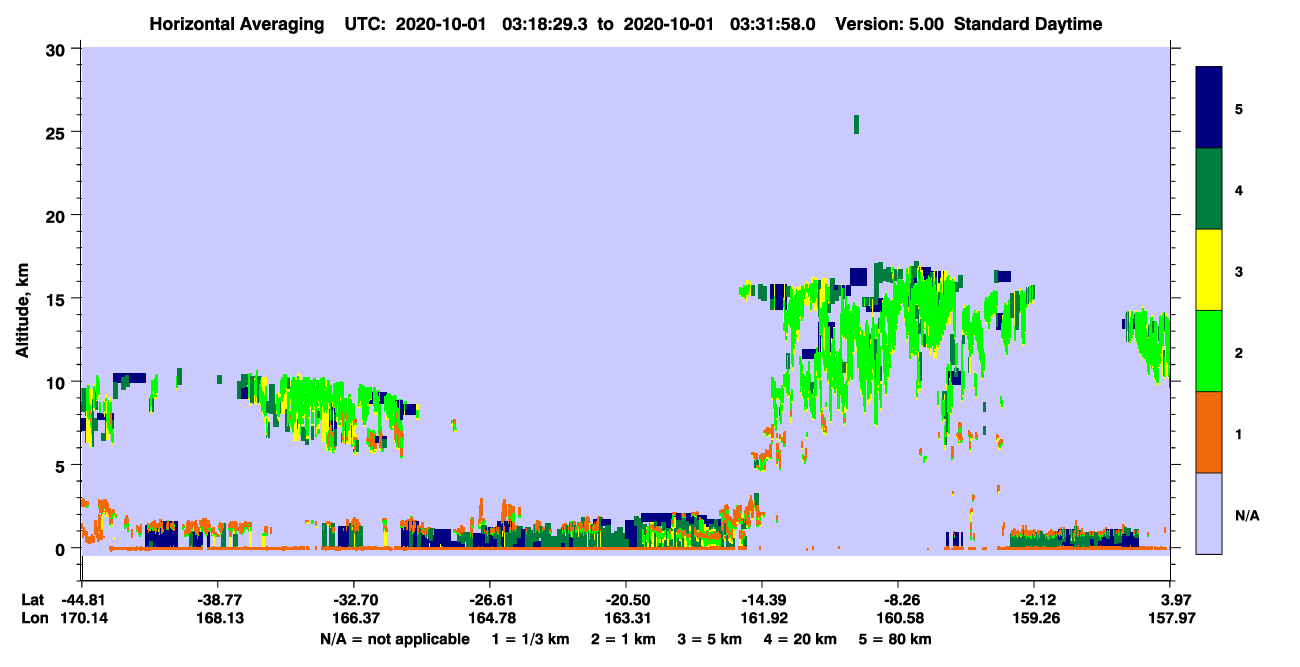Click the dark blue colorbar segment labeled 5
The image size is (1300, 667).
point(1209,108)
